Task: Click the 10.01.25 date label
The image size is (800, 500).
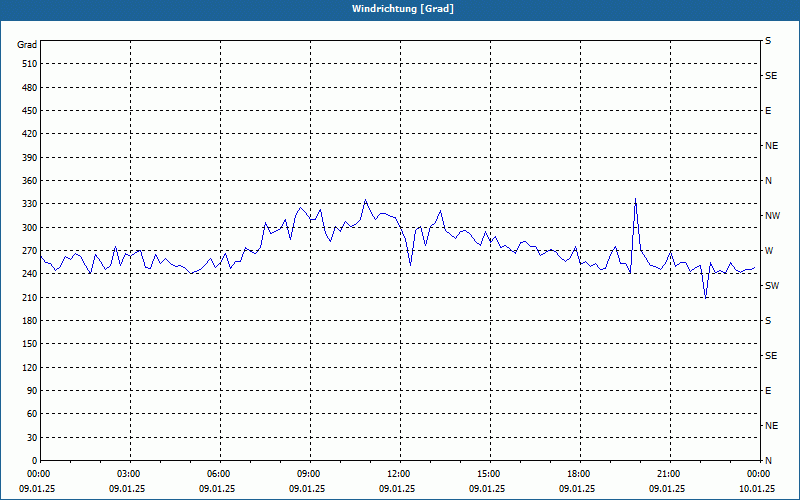Action: tap(757, 489)
